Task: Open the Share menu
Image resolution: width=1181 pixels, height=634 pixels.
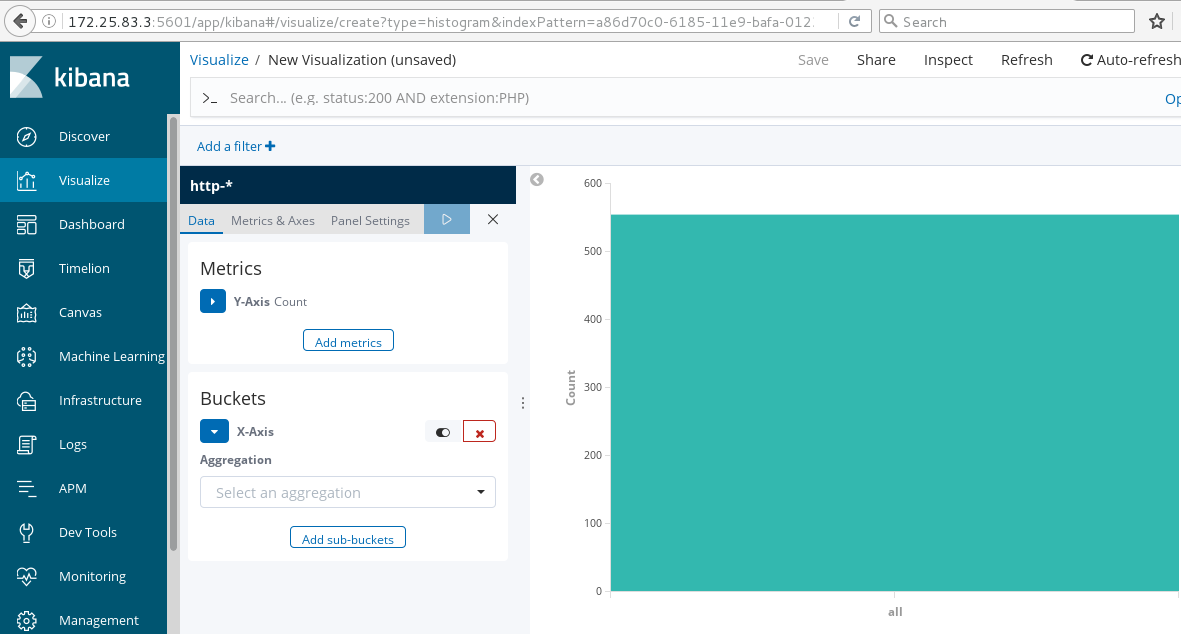Action: point(876,60)
